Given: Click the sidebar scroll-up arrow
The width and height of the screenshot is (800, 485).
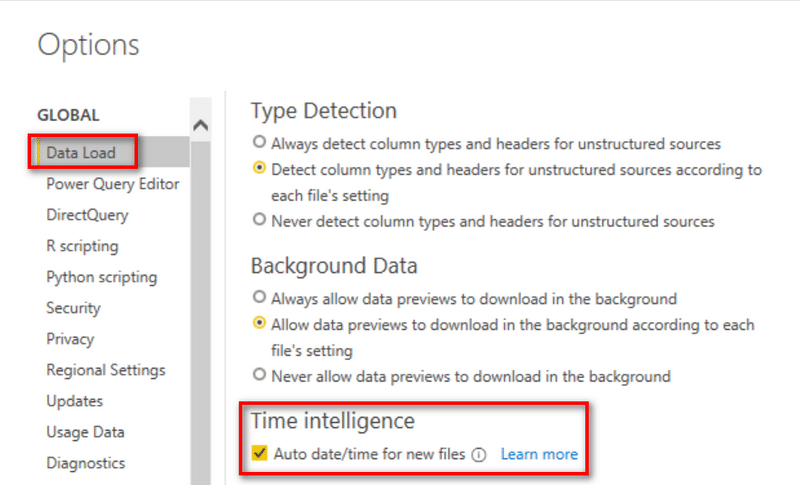Looking at the screenshot, I should 201,125.
